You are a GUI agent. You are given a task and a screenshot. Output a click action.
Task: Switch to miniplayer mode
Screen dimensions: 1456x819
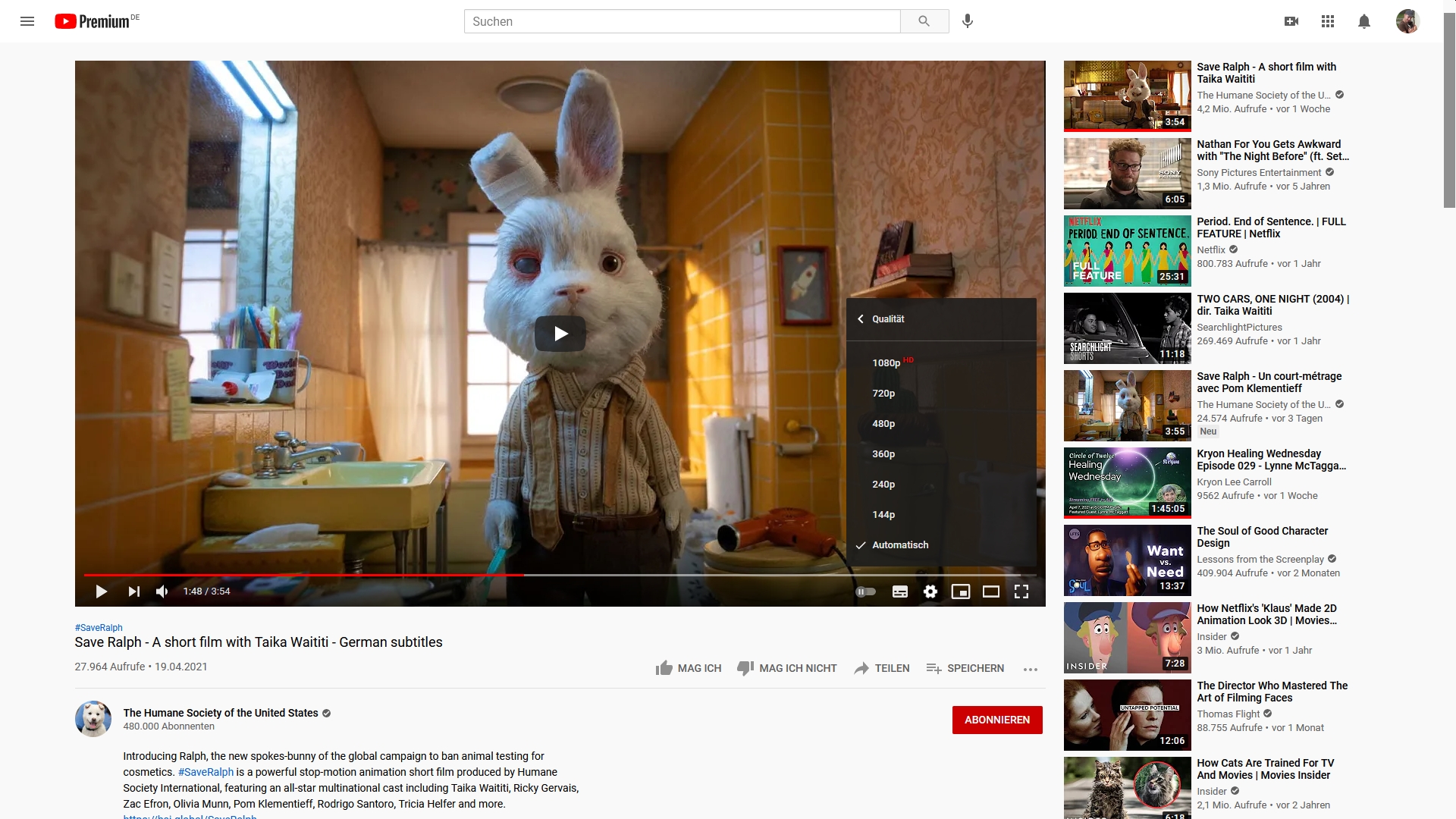(x=961, y=591)
